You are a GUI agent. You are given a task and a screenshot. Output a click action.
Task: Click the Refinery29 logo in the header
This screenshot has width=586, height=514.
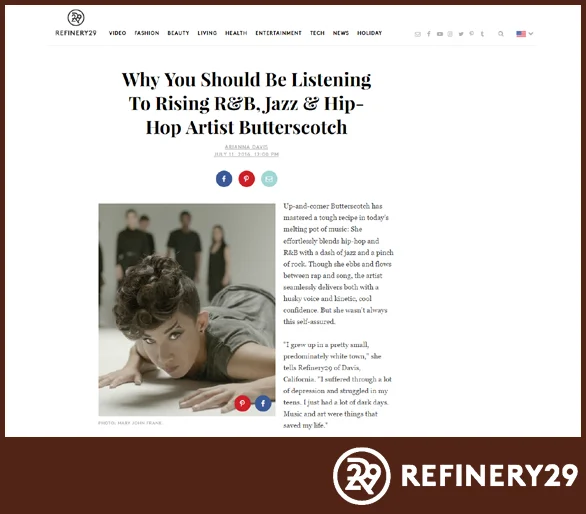(x=76, y=23)
